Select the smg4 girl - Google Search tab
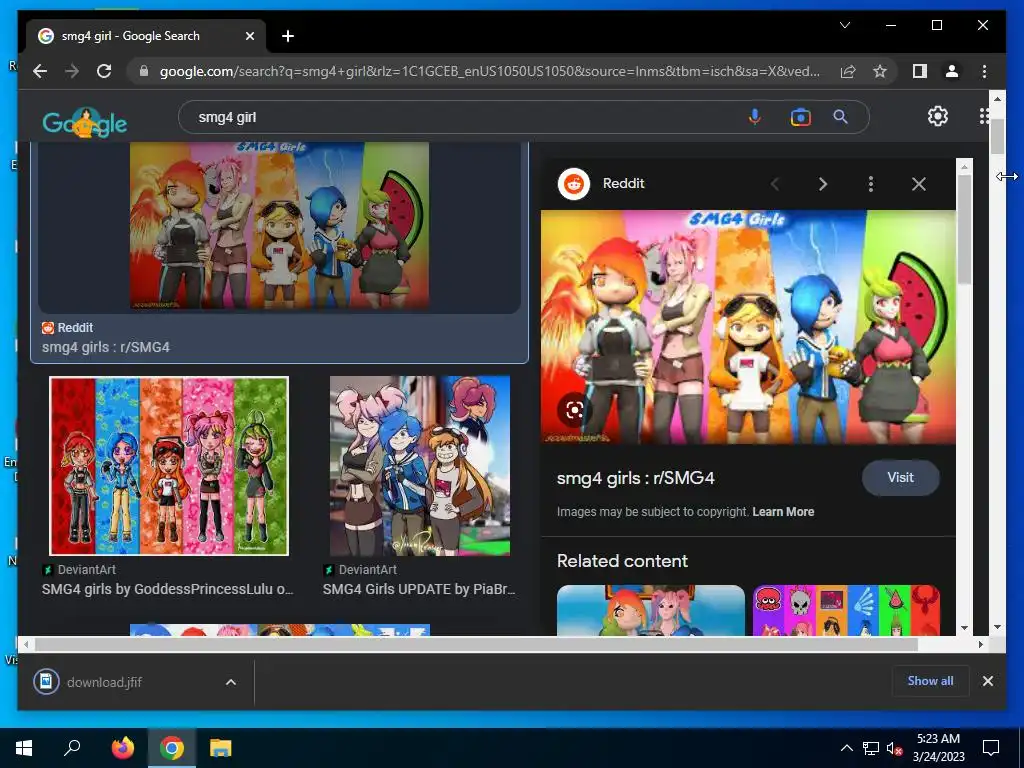The width and height of the screenshot is (1024, 768). pos(146,36)
